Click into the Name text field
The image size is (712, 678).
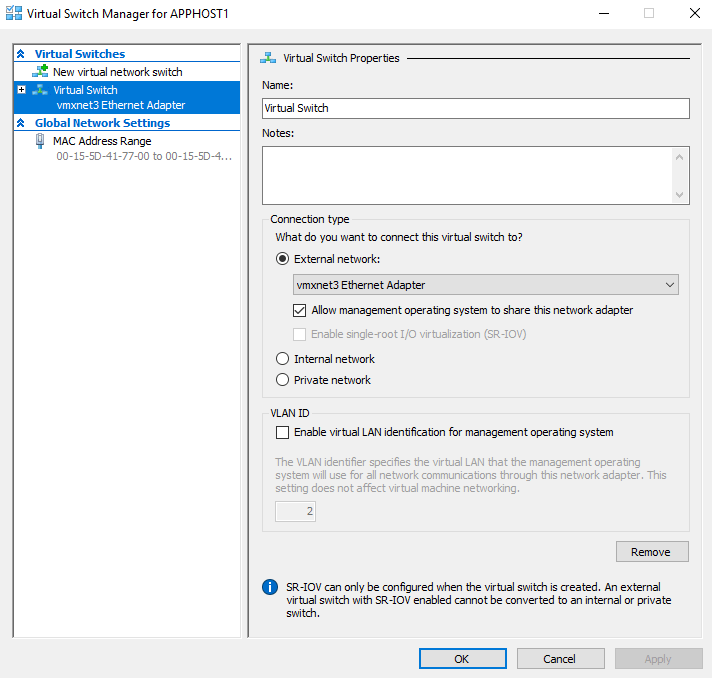(x=475, y=108)
